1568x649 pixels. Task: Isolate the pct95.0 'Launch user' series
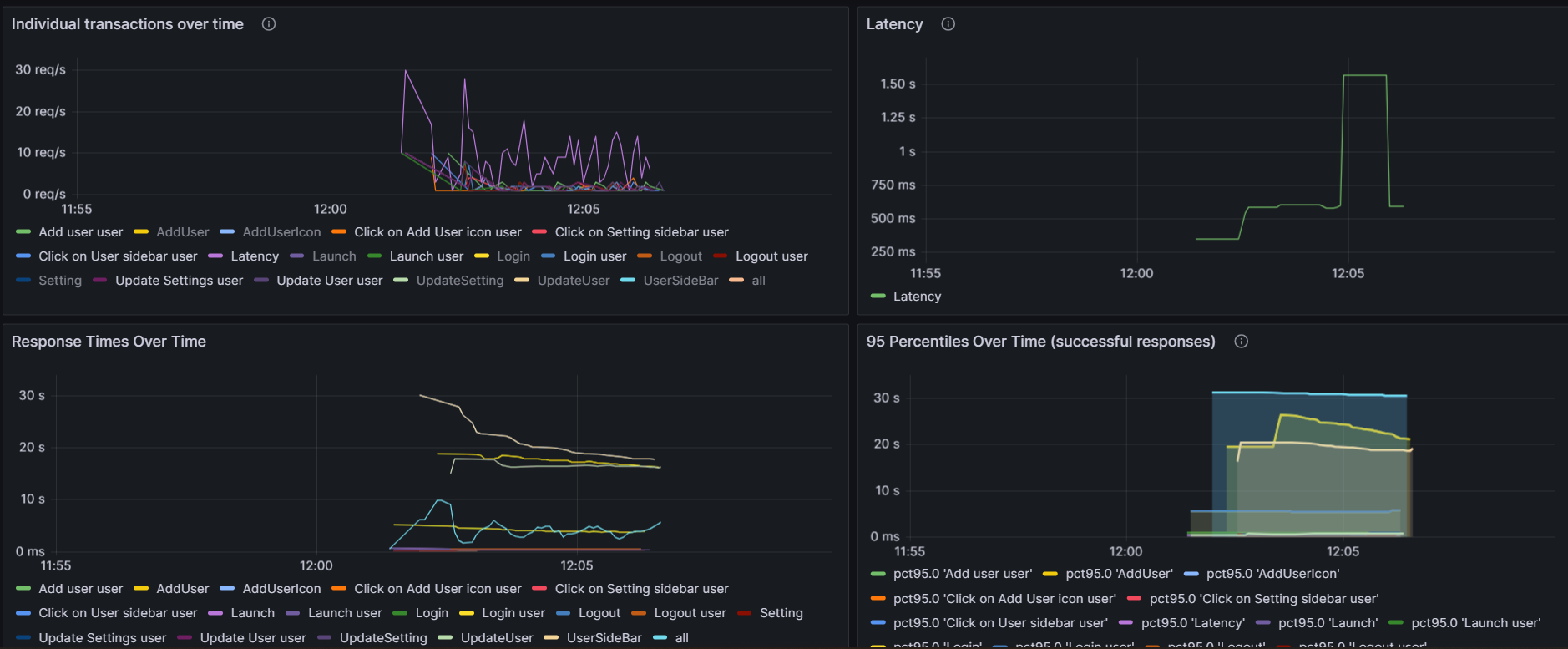coord(1475,623)
